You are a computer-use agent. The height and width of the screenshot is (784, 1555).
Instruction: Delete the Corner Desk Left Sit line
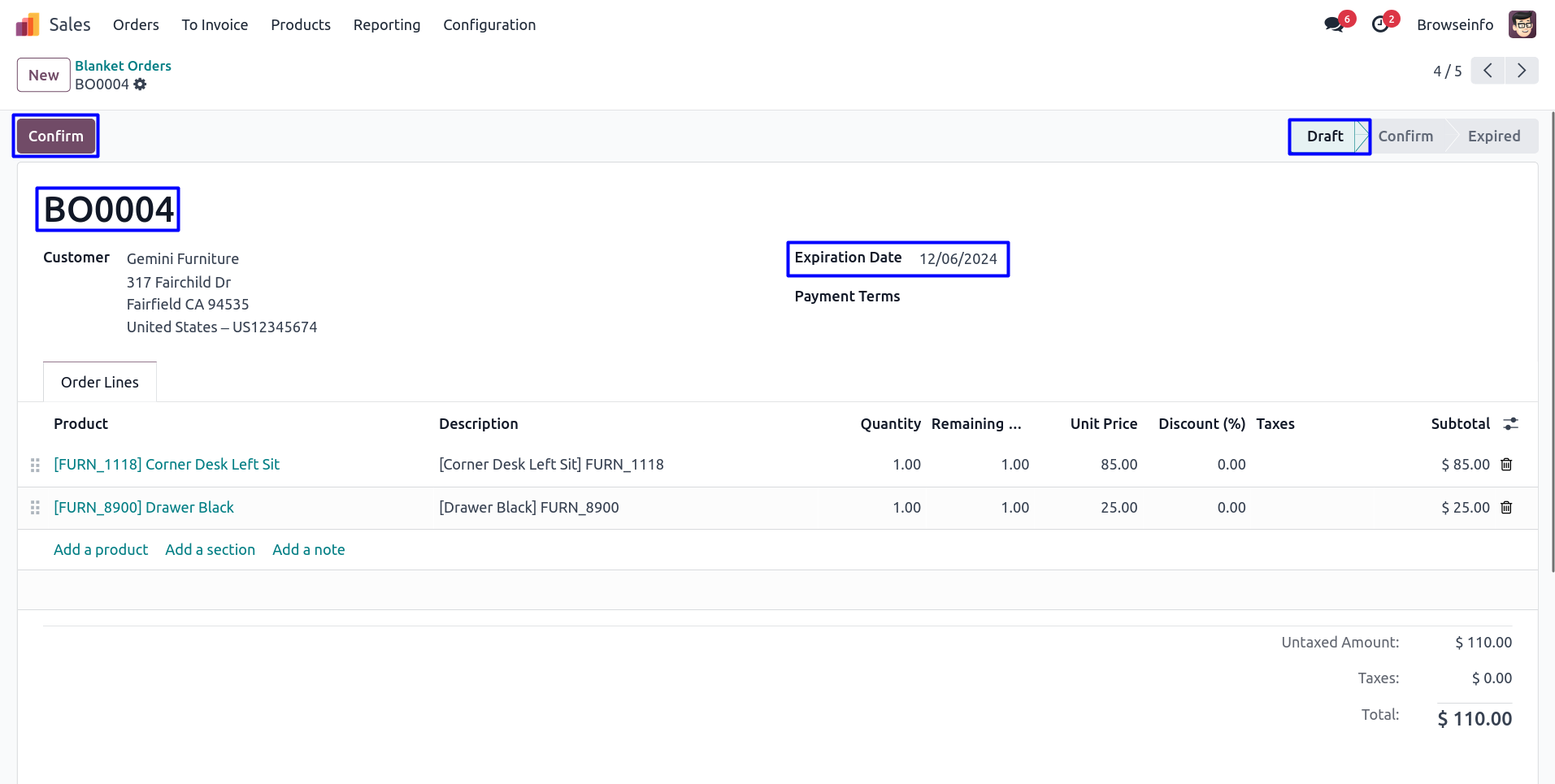coord(1505,465)
